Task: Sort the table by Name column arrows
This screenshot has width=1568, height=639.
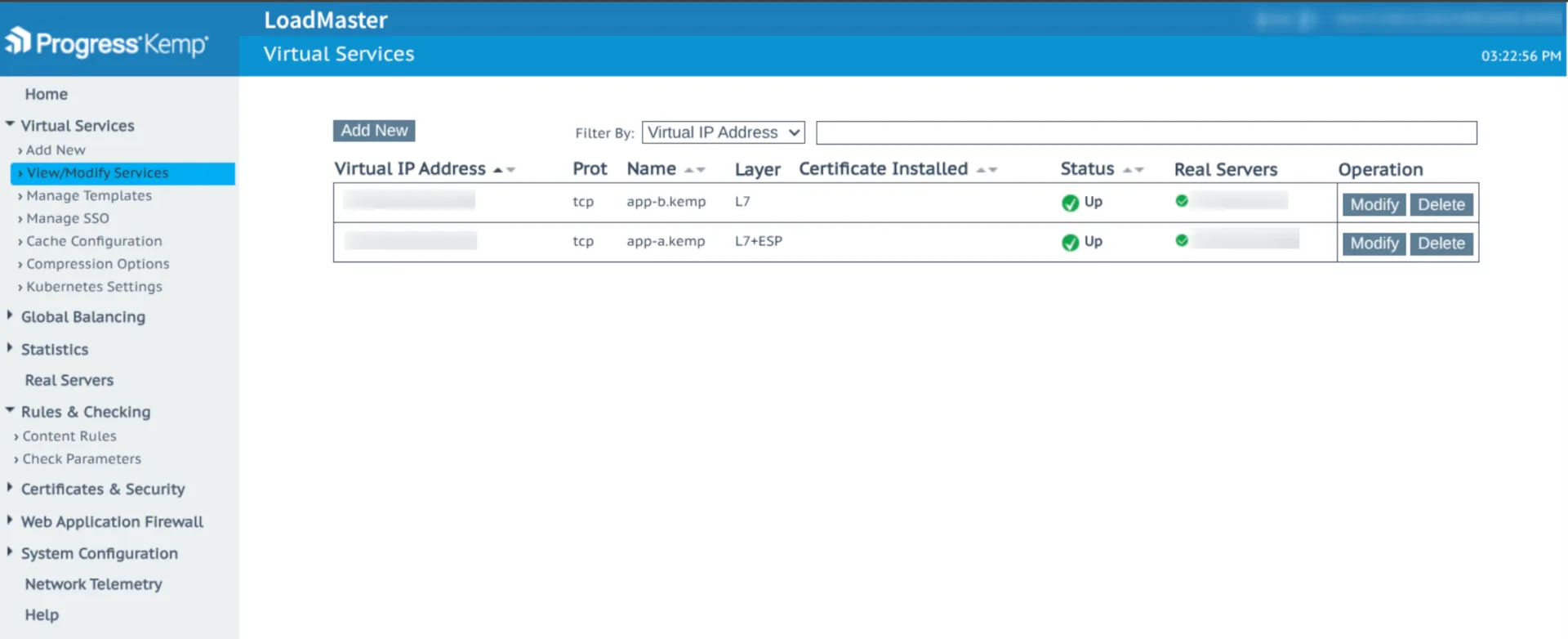Action: [694, 170]
